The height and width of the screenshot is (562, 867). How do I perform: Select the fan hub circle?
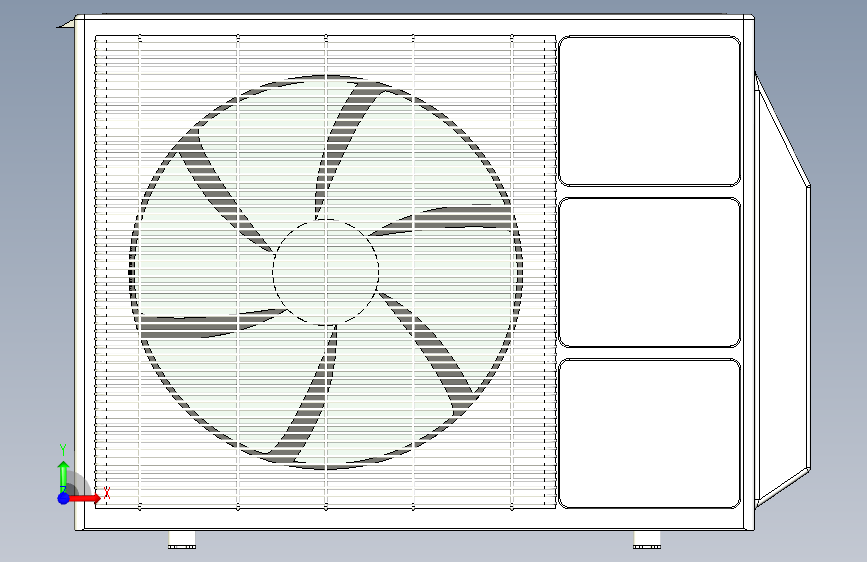326,272
